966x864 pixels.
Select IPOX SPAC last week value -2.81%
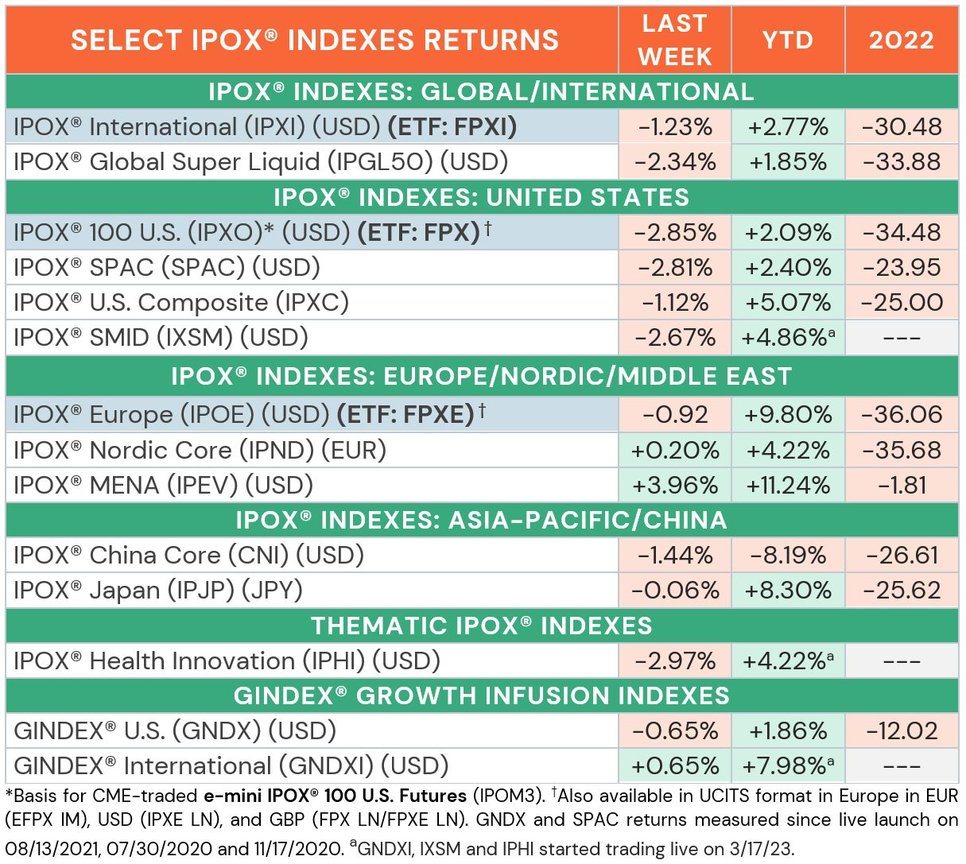[675, 268]
